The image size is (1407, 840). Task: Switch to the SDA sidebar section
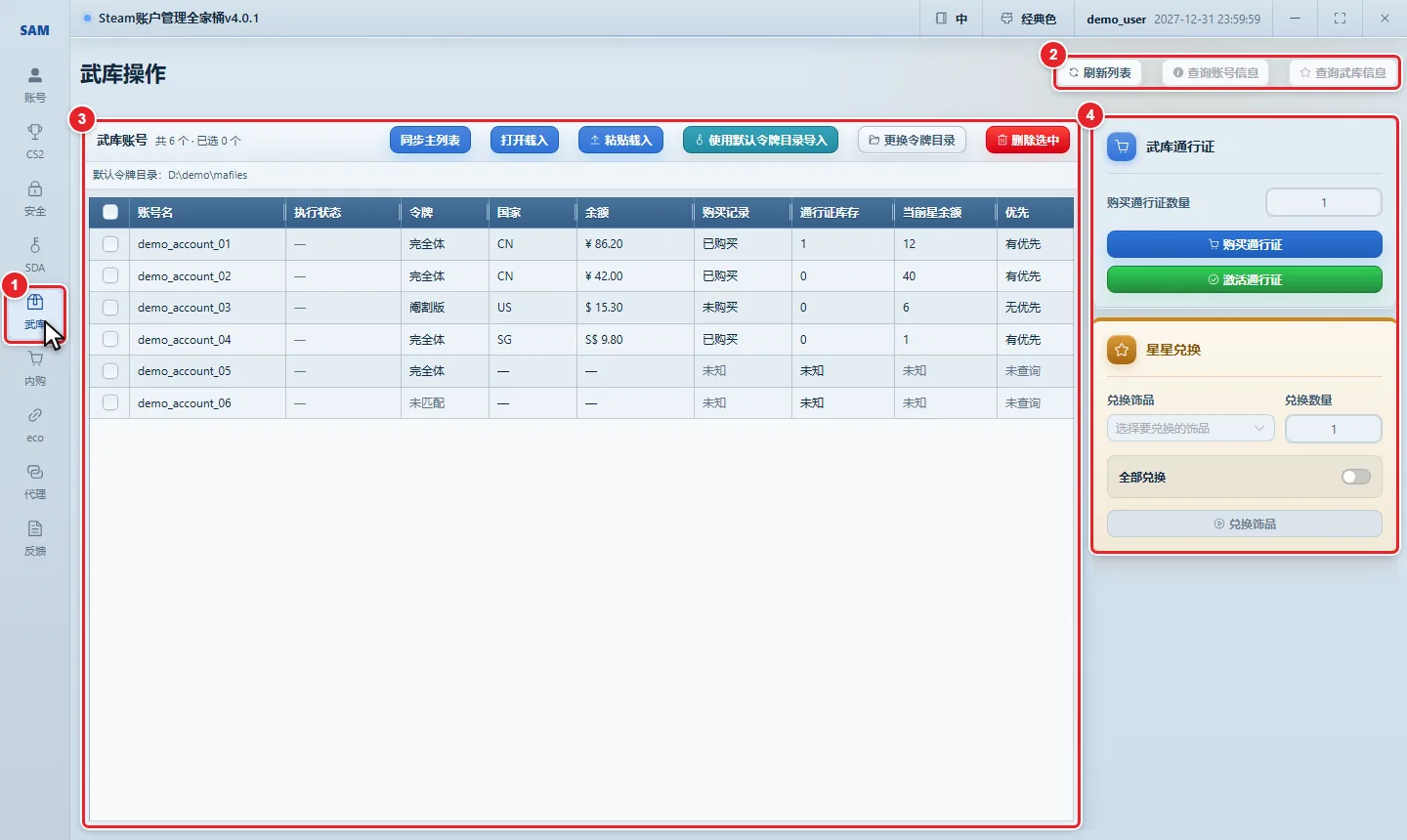point(35,255)
